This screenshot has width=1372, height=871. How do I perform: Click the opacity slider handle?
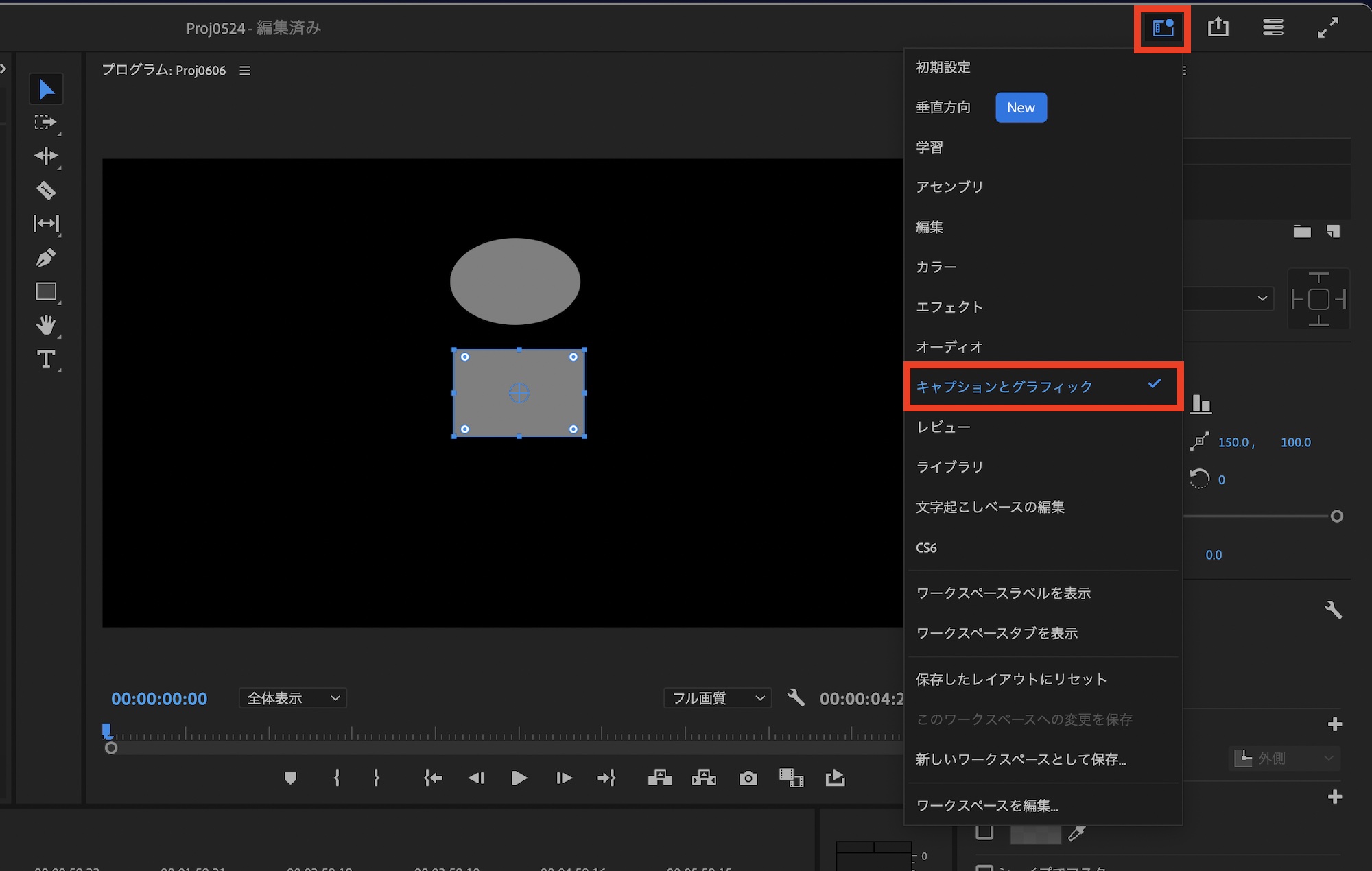point(1336,516)
